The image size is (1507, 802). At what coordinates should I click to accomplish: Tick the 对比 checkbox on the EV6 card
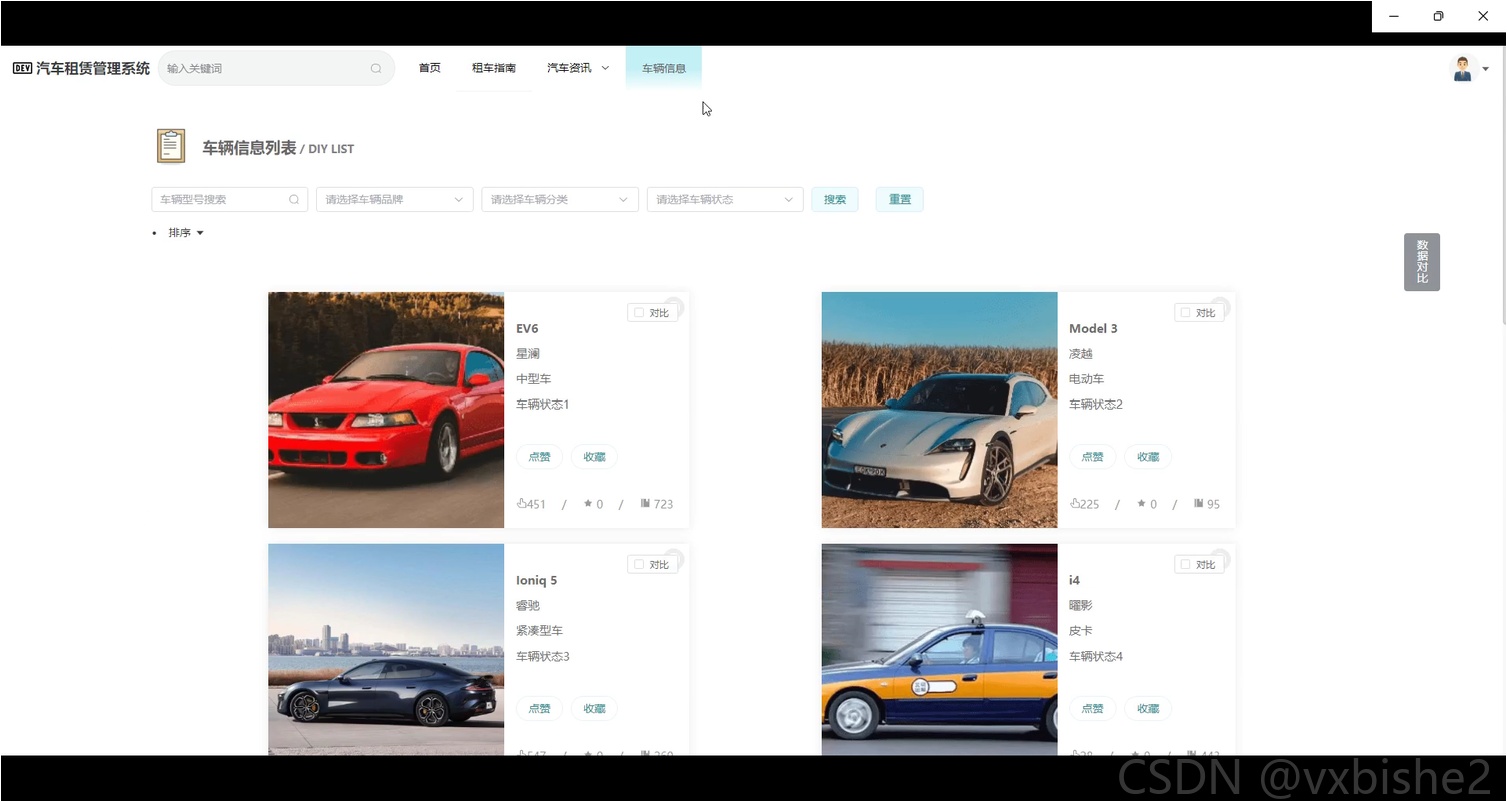coord(639,313)
